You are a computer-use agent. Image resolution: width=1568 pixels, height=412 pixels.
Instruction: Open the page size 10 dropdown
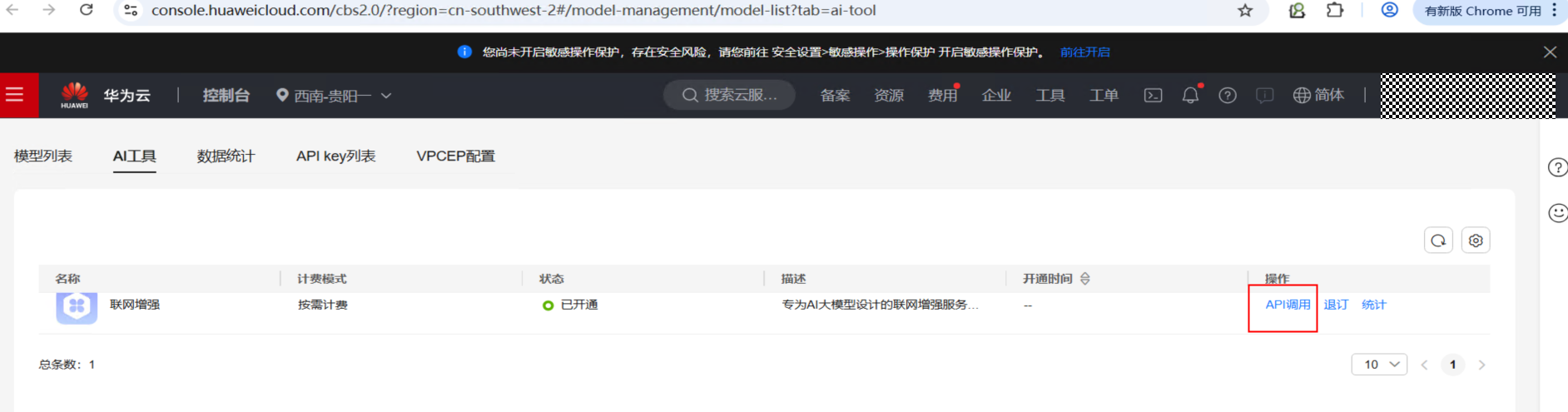pos(1379,364)
